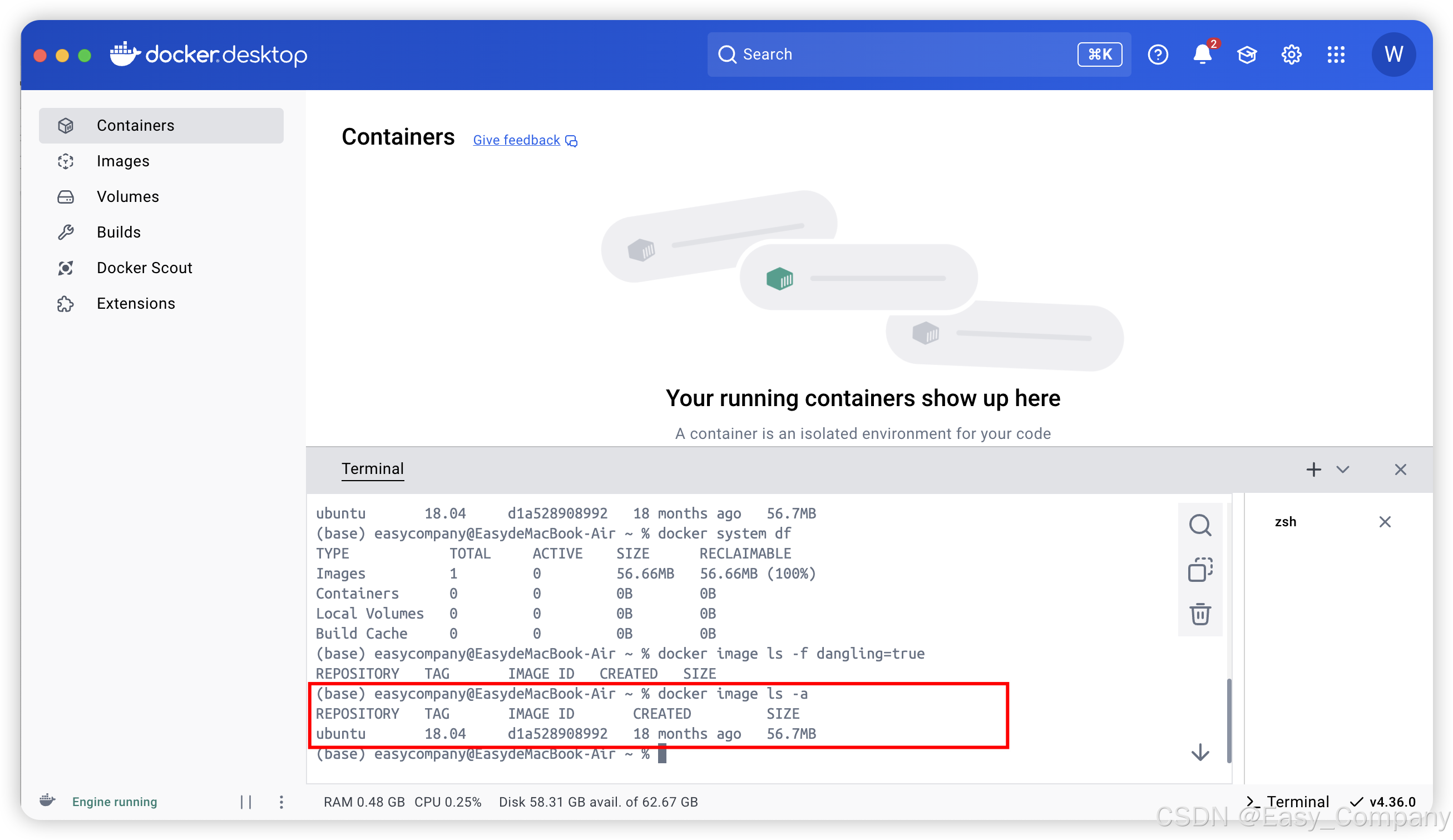This screenshot has width=1453, height=840.
Task: Click the terminal copy icon
Action: pyautogui.click(x=1200, y=570)
